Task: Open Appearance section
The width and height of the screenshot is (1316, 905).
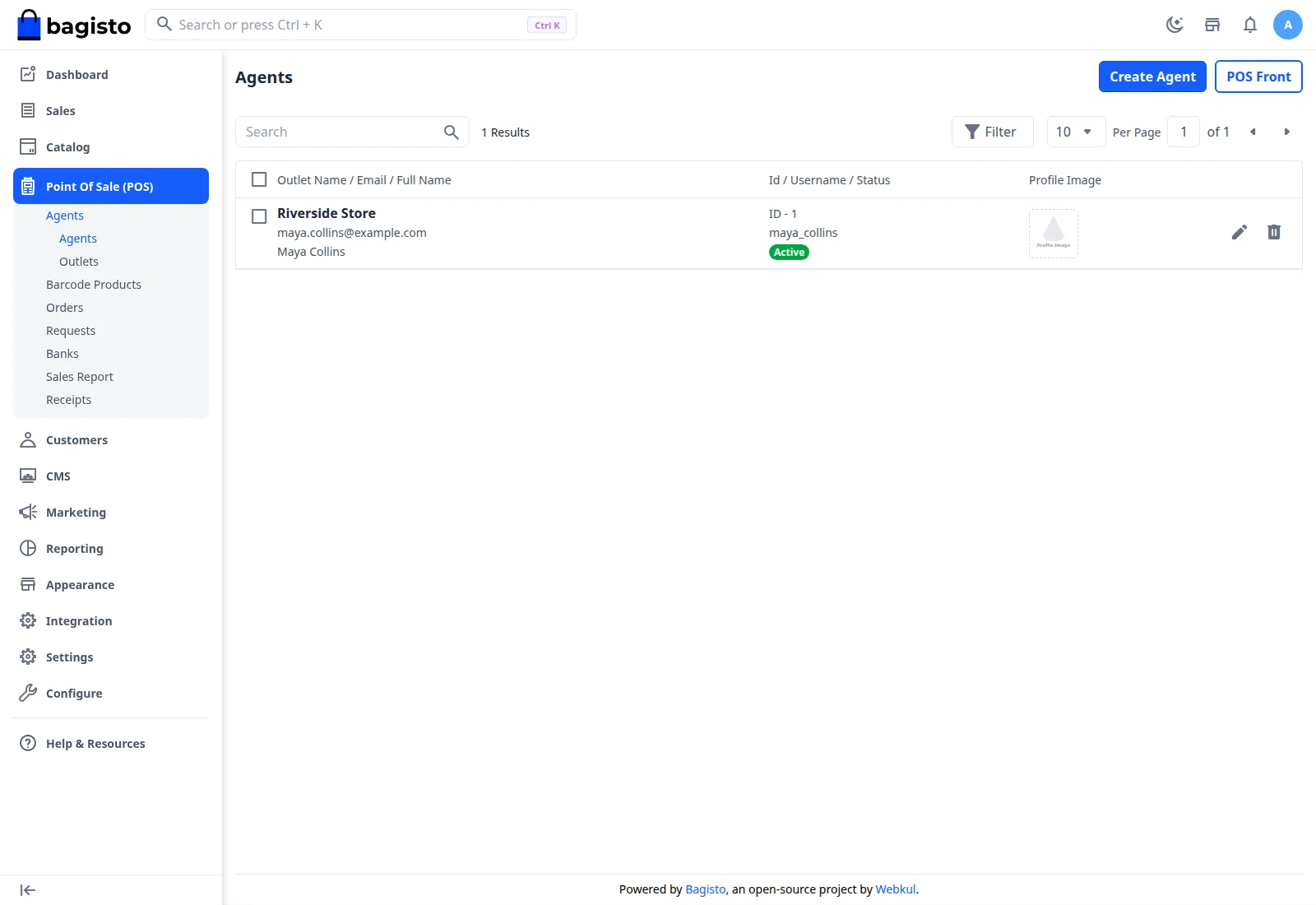Action: 111,584
